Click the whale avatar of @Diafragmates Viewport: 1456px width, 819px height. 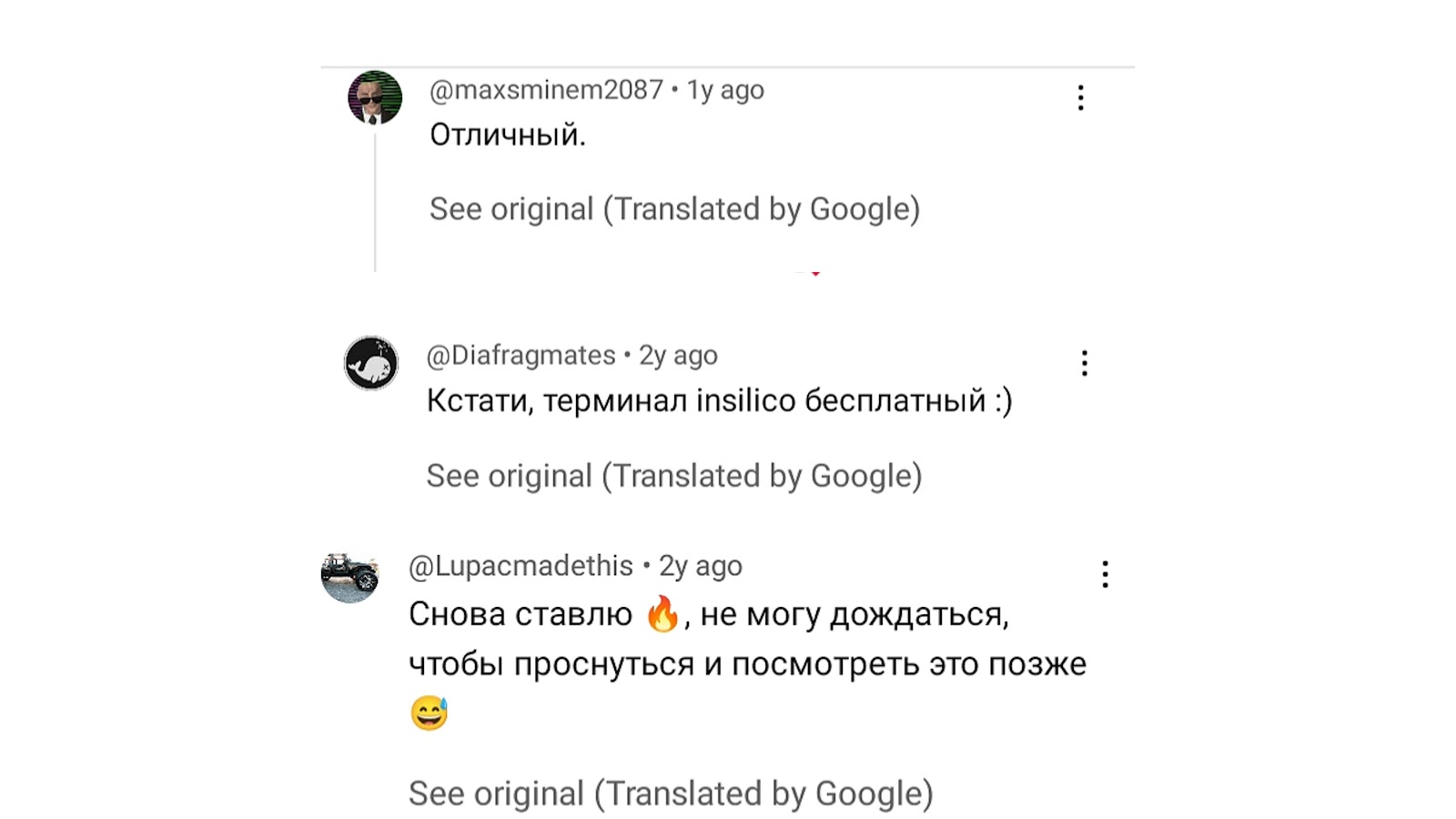pos(371,361)
